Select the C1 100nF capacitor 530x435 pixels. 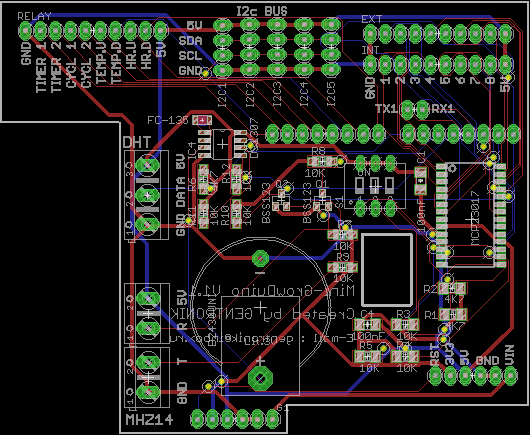420,181
